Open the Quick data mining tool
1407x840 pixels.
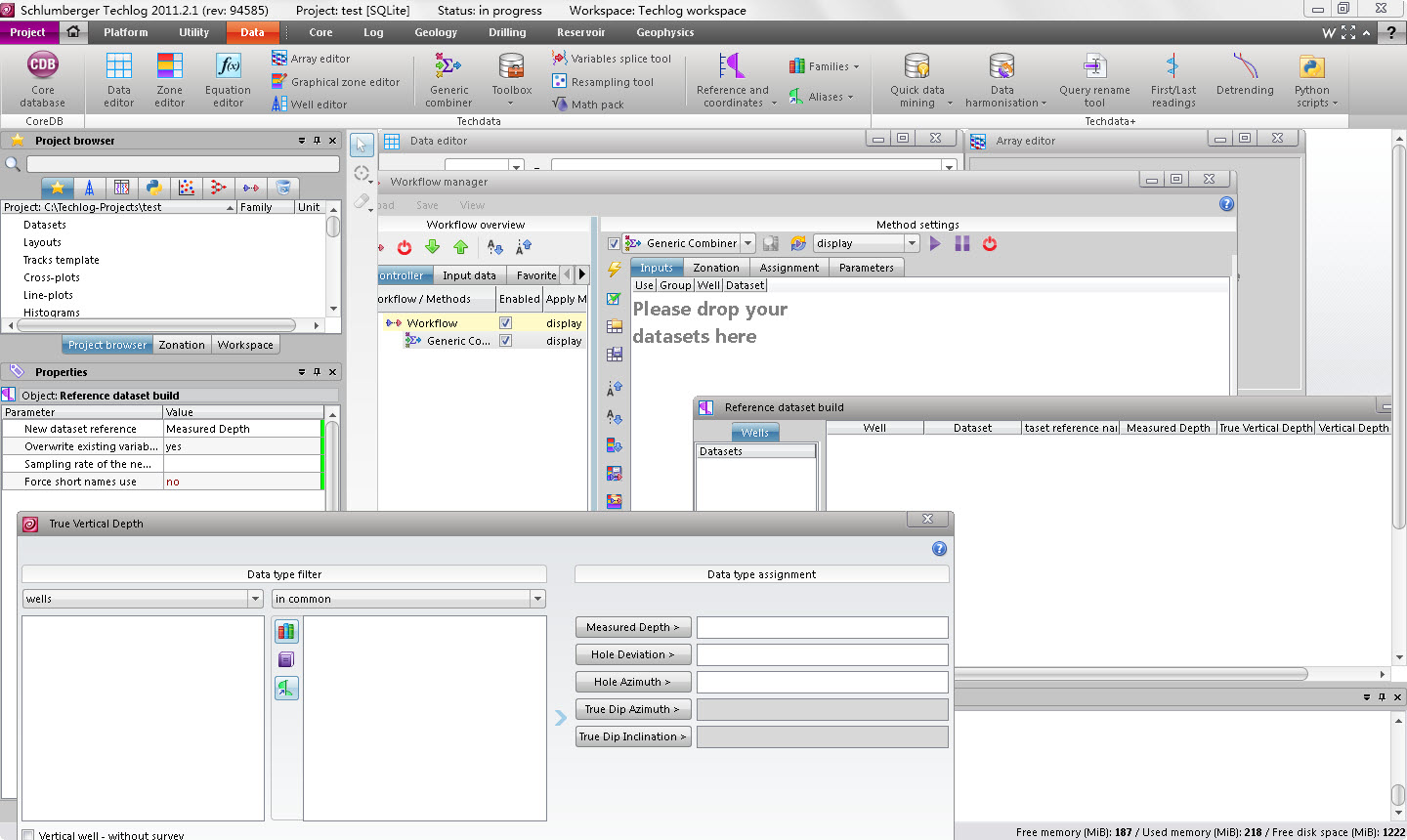[x=917, y=79]
